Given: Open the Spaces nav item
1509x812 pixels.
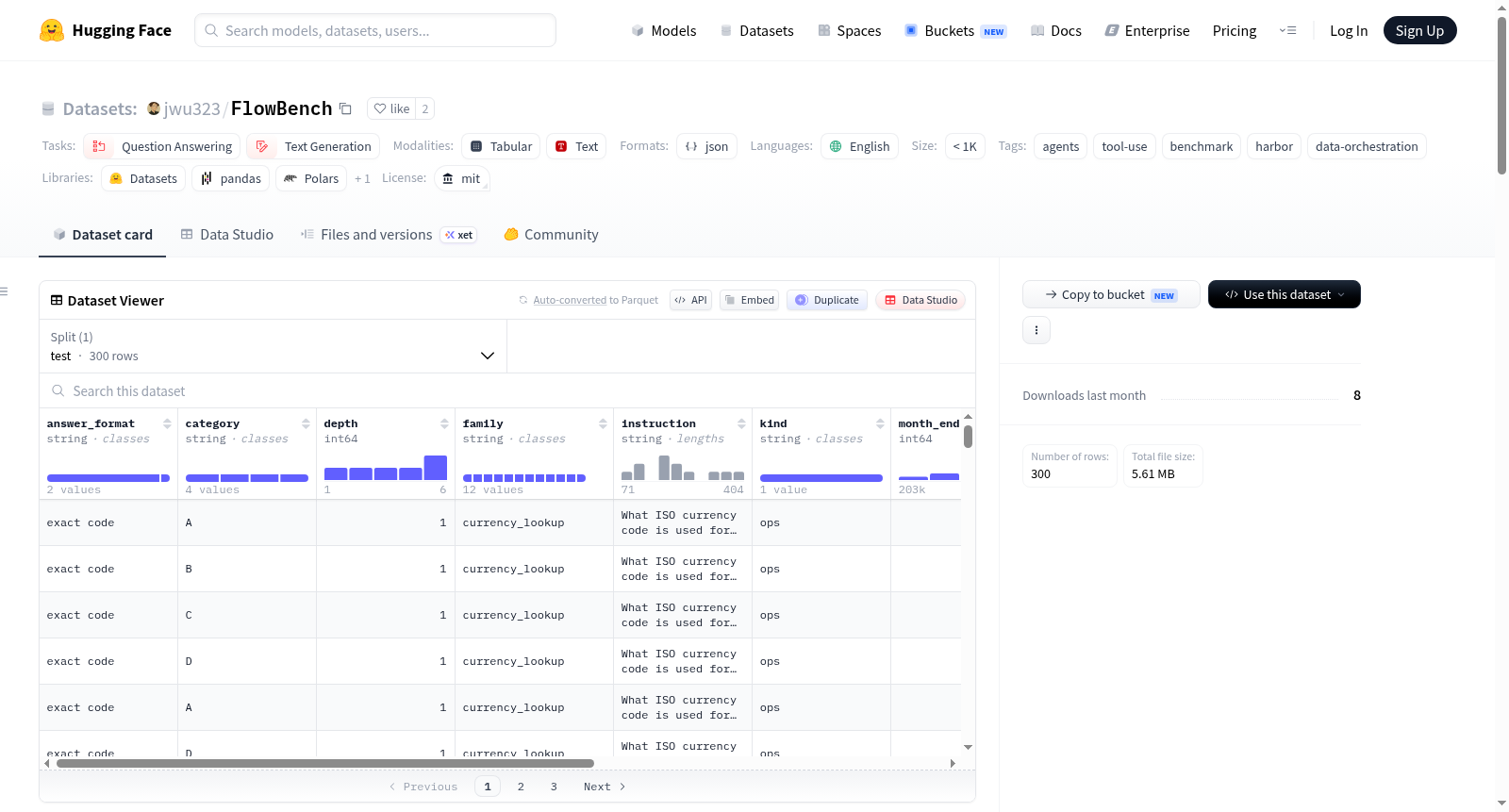Looking at the screenshot, I should pos(849,30).
